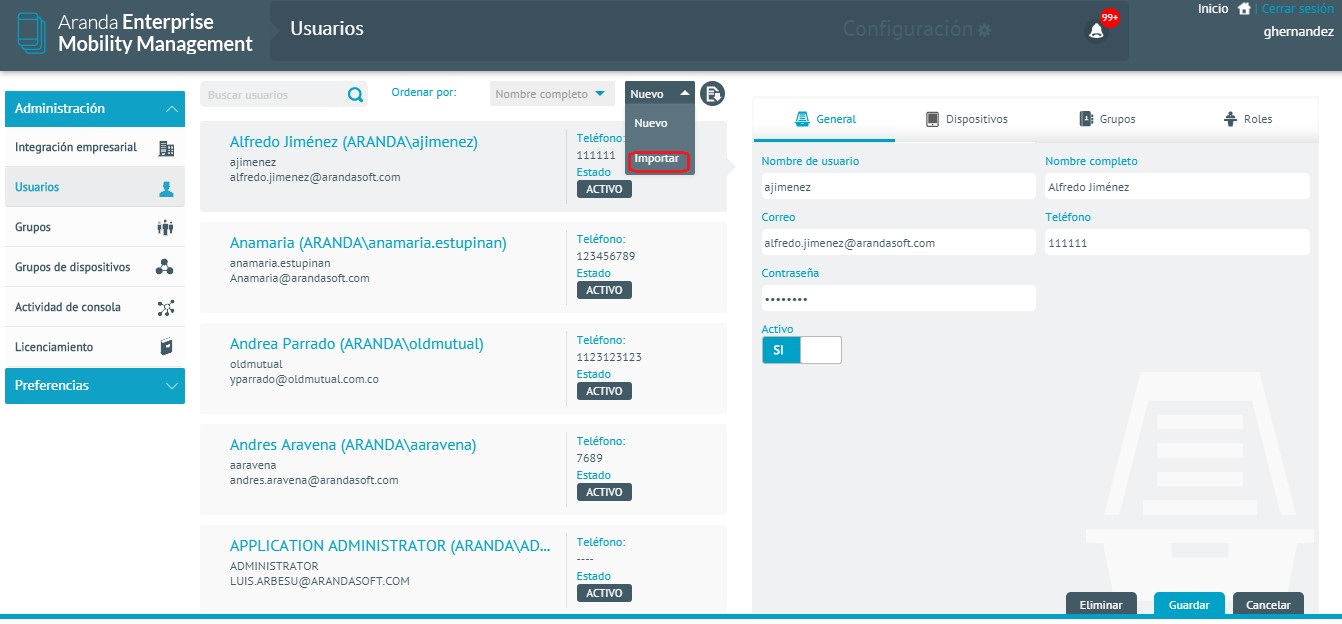This screenshot has width=1342, height=624.
Task: Click the Grupos people icon in sidebar
Action: [x=166, y=228]
